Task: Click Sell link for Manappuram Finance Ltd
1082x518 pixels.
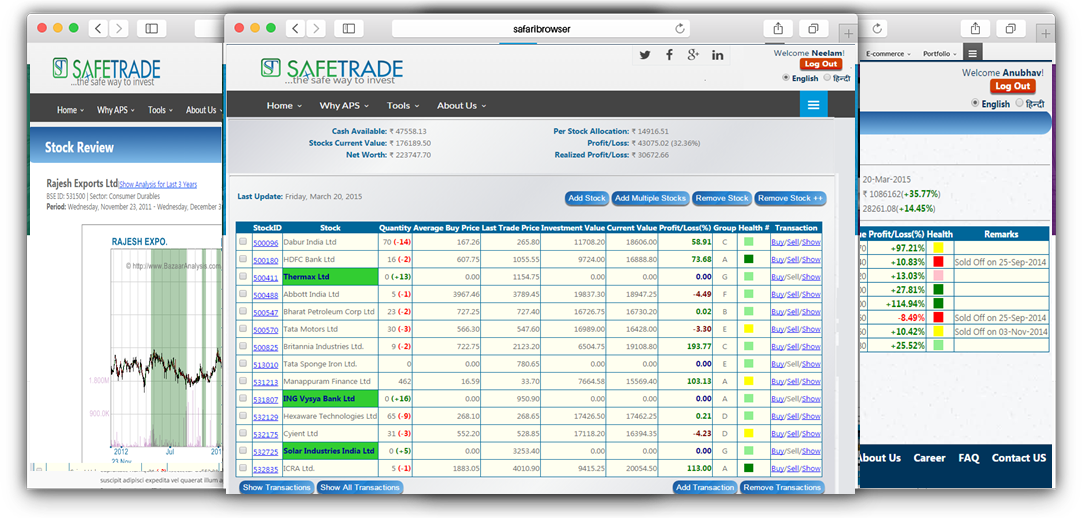Action: click(792, 381)
